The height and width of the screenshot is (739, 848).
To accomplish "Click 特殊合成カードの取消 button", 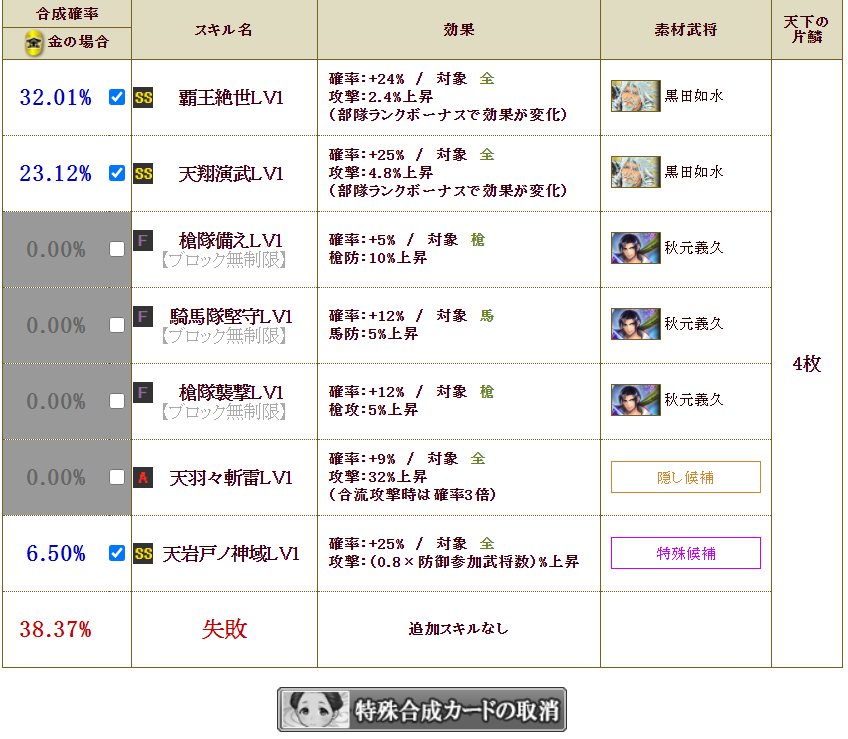I will click(x=422, y=709).
